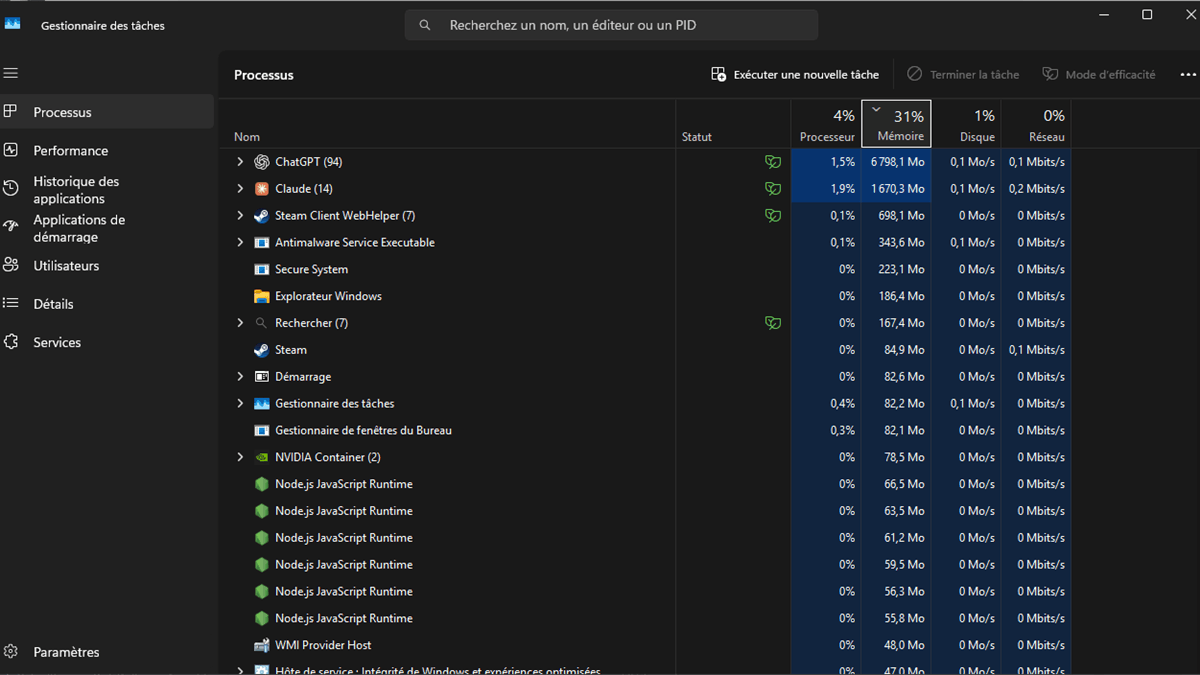Click the Mode d'efficacité button

coord(1099,75)
